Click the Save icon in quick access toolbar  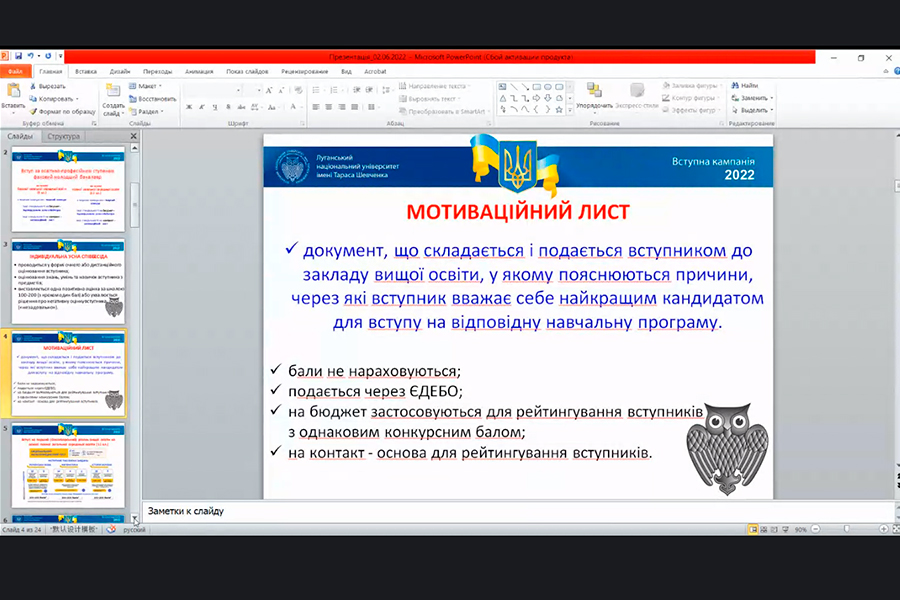[18, 57]
